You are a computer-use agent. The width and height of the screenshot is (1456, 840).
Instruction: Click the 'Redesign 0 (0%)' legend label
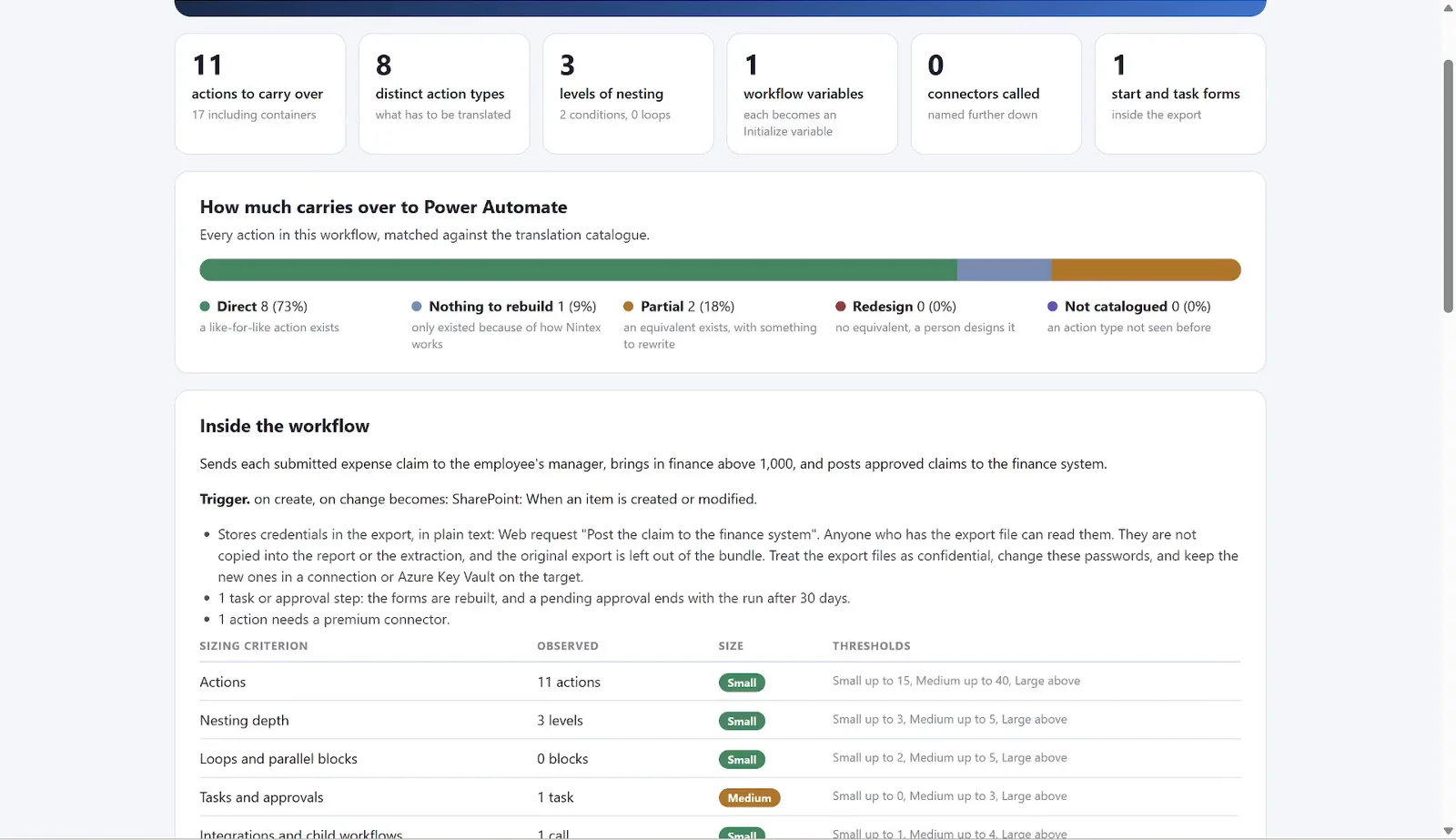click(904, 307)
